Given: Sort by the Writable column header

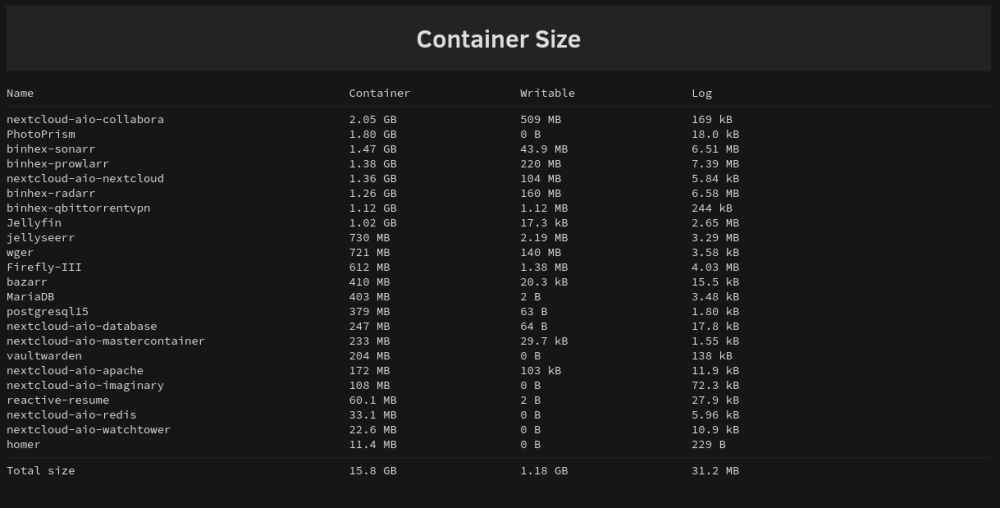Looking at the screenshot, I should (x=547, y=93).
